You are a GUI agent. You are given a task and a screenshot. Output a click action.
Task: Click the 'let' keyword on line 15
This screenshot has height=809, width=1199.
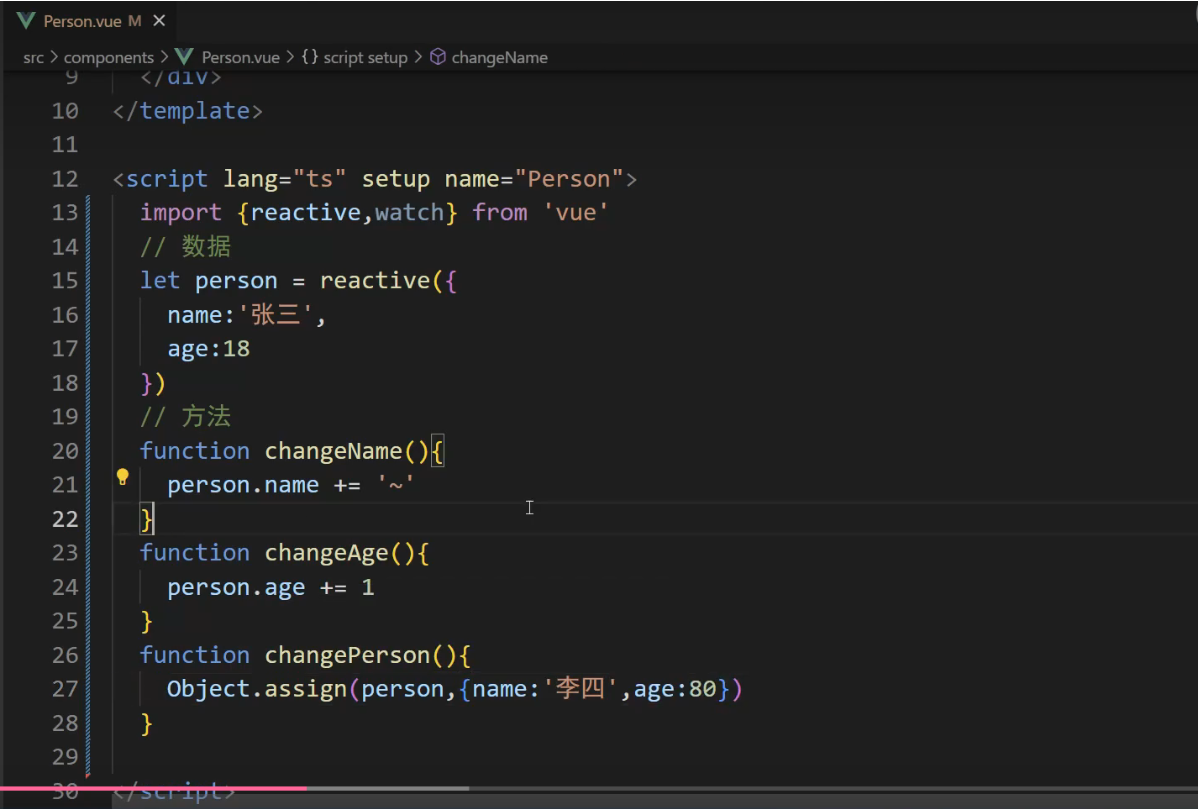[x=160, y=281]
